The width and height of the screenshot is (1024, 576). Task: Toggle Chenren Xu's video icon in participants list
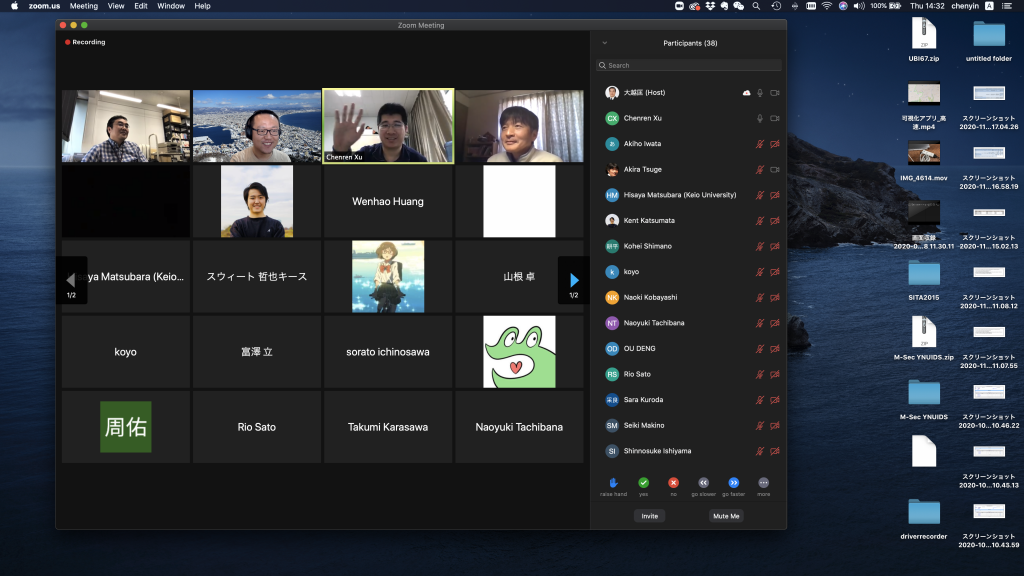click(775, 118)
